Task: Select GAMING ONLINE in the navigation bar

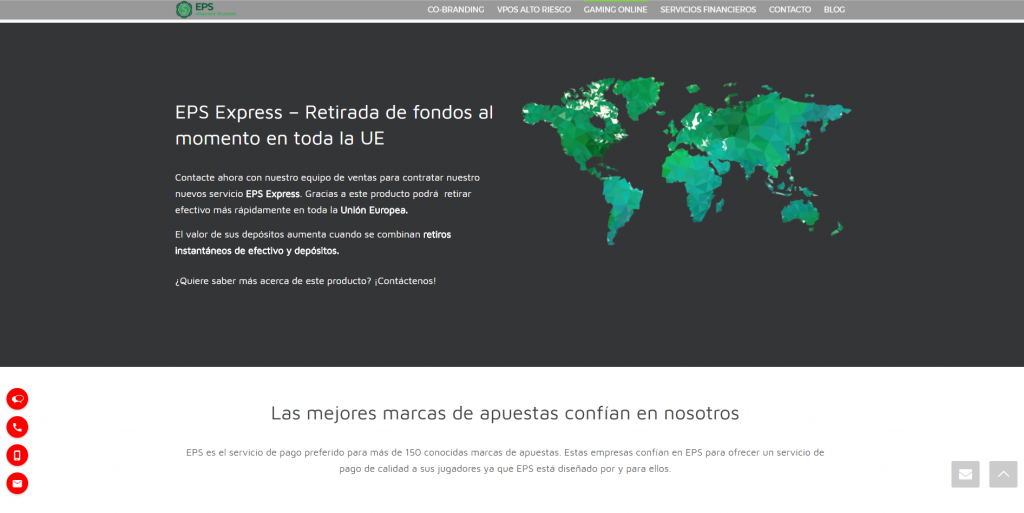Action: [615, 10]
